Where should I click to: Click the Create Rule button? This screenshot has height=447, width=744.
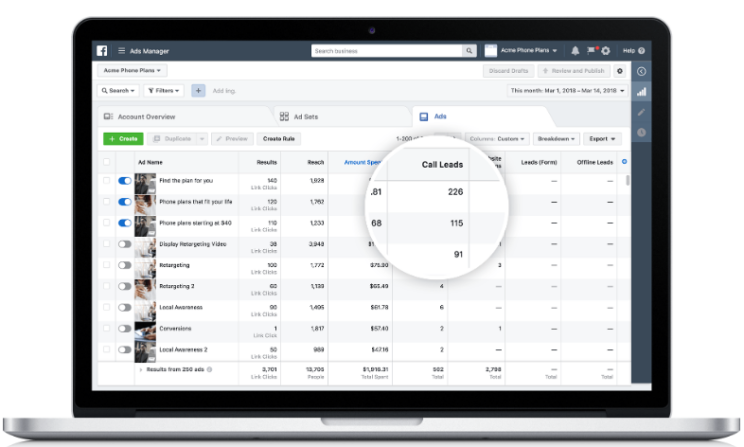(x=281, y=138)
